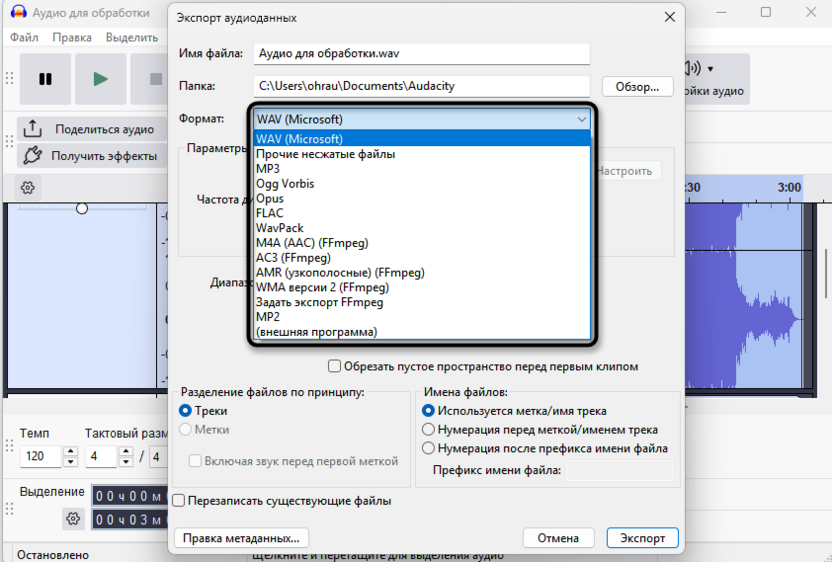Click the file name input field
The width and height of the screenshot is (832, 562).
[422, 54]
